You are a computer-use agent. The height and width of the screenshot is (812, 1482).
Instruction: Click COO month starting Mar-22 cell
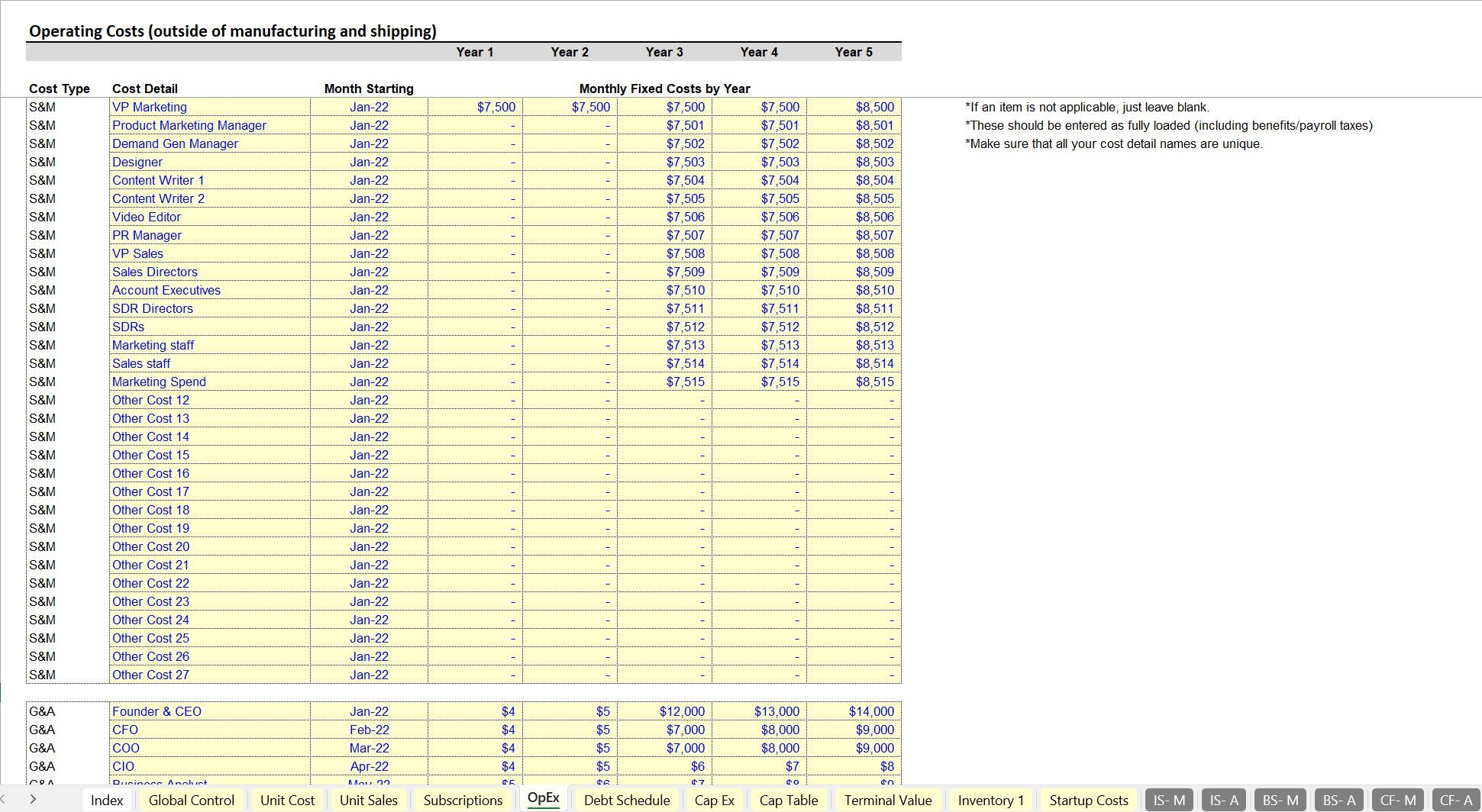point(369,748)
